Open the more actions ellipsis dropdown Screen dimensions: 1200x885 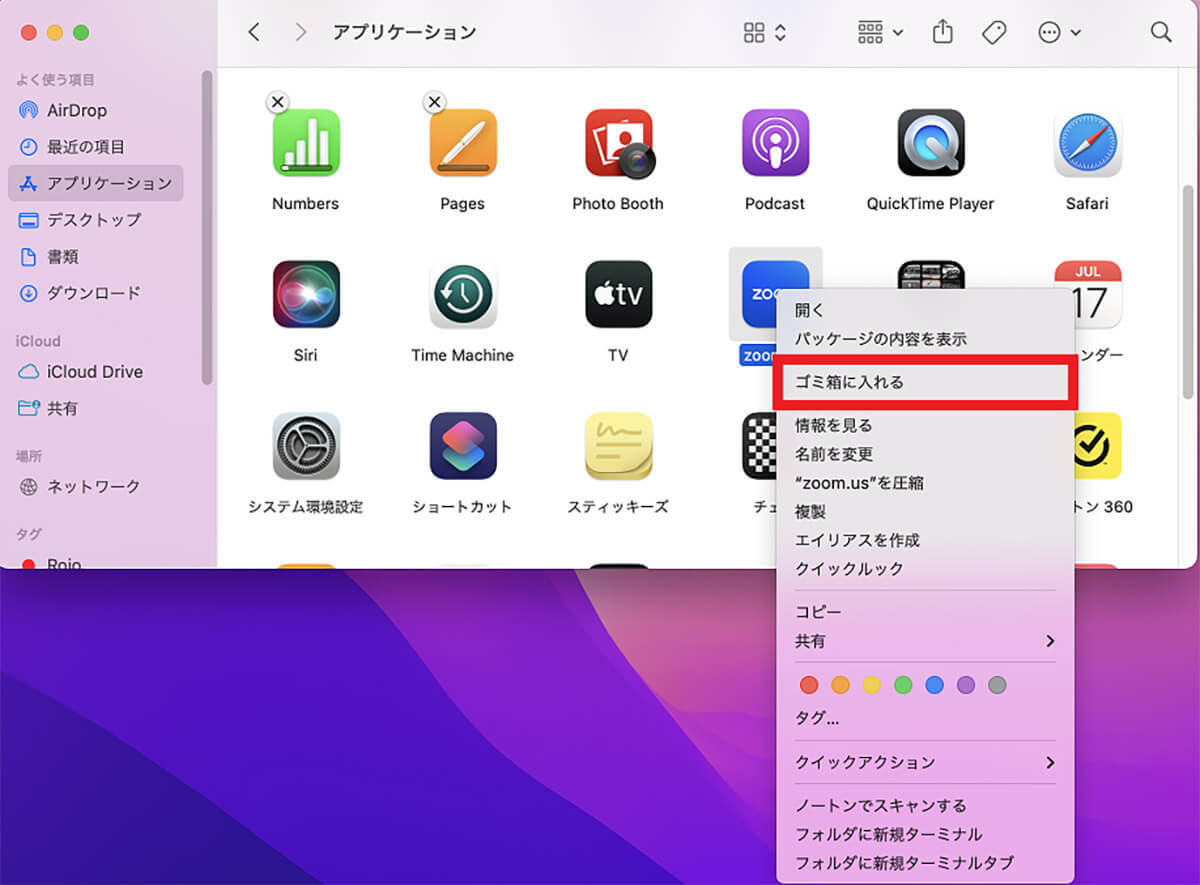pos(1060,32)
